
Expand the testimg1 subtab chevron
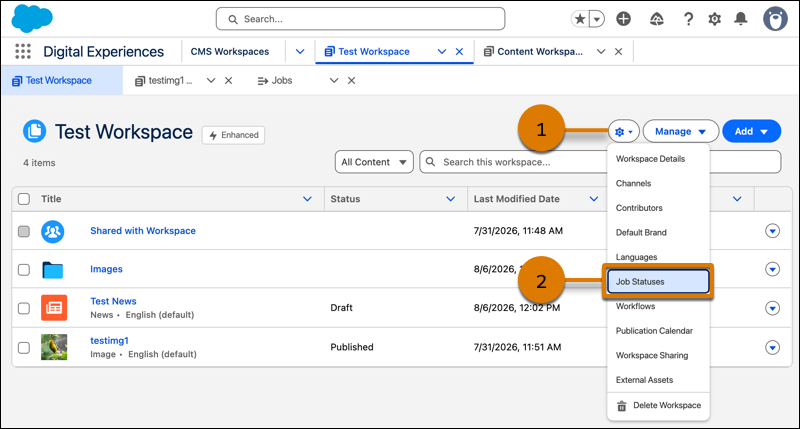click(211, 81)
